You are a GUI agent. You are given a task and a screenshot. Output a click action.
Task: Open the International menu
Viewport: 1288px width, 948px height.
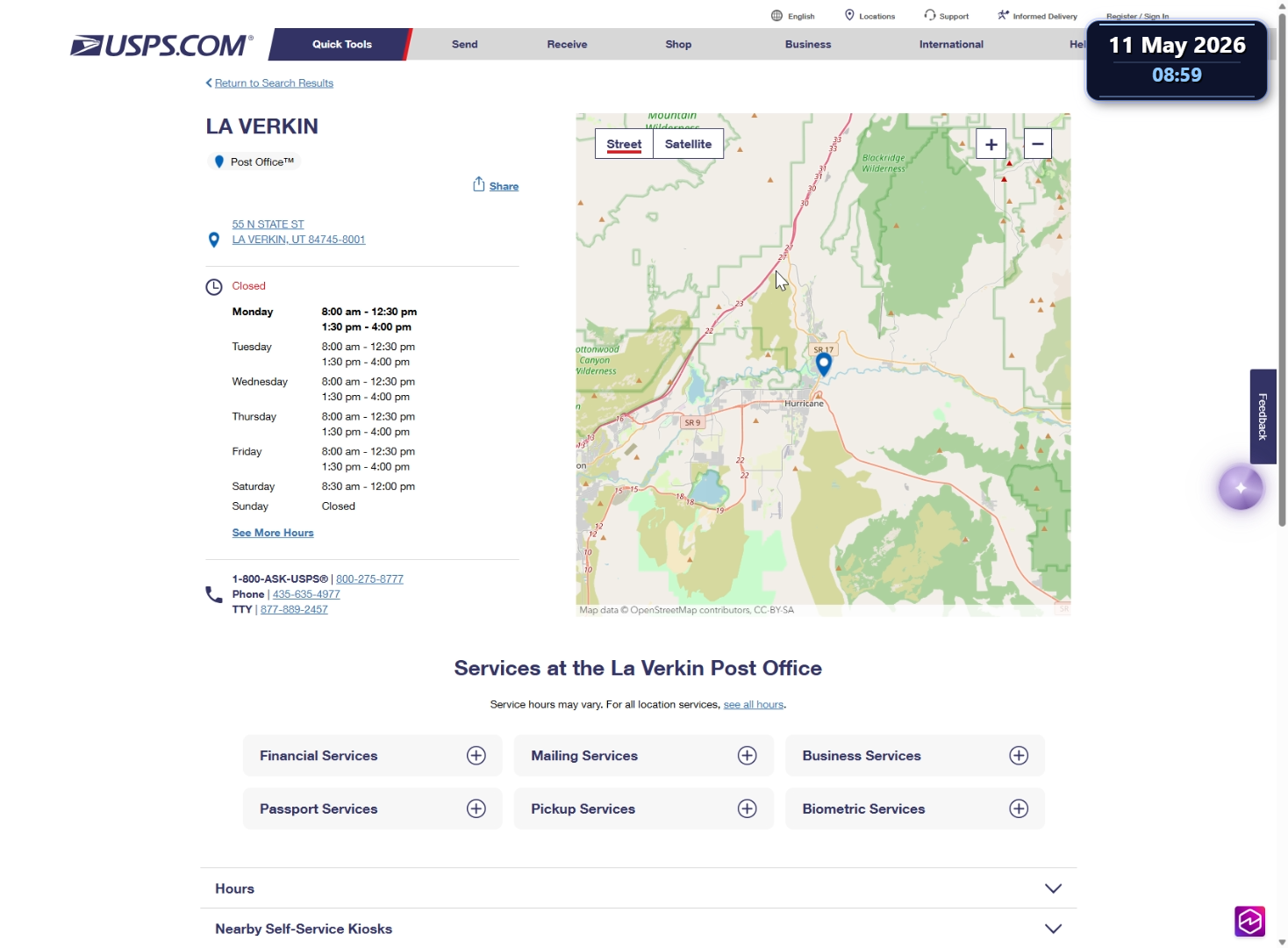pos(952,45)
